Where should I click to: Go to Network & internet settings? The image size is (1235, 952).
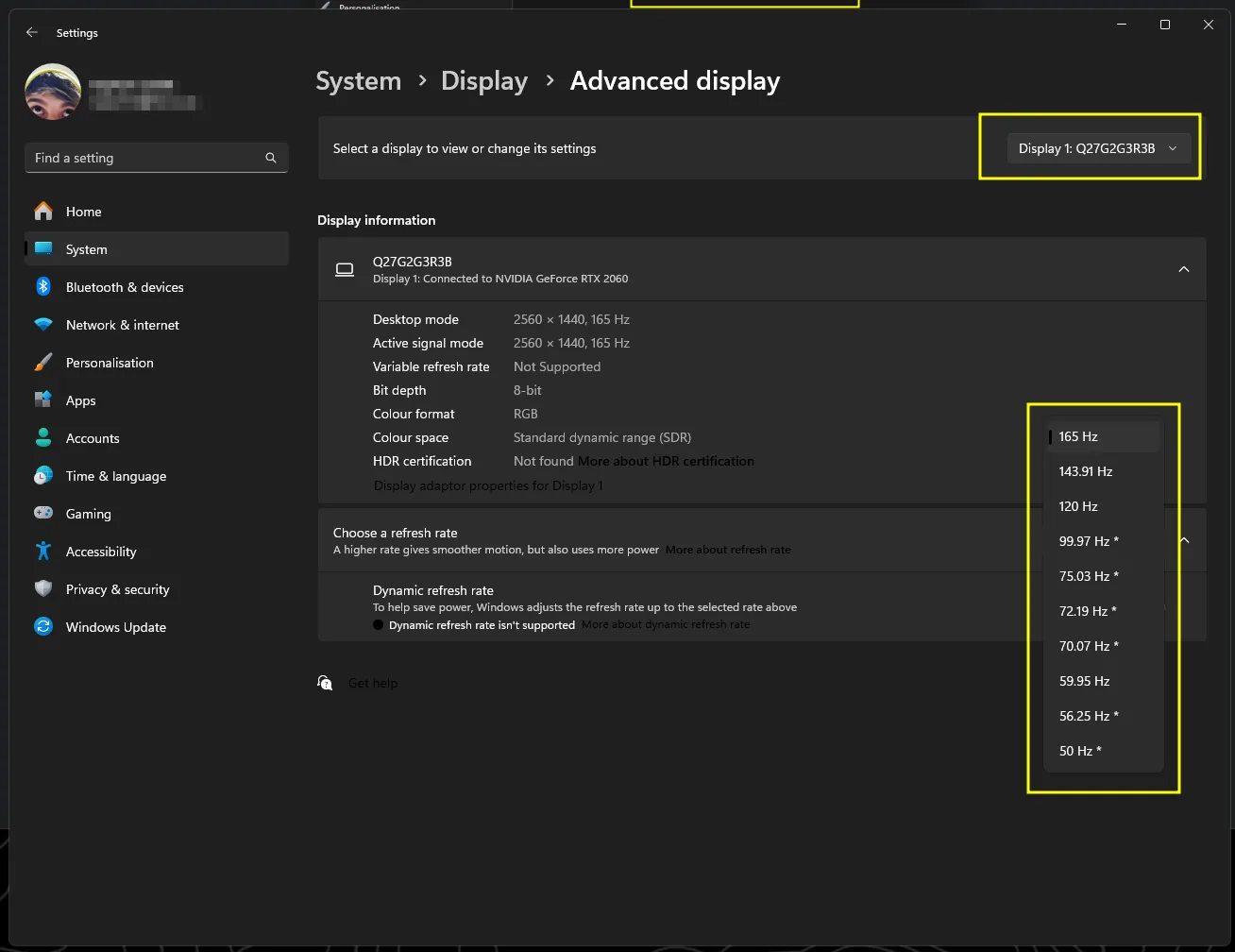click(x=157, y=325)
